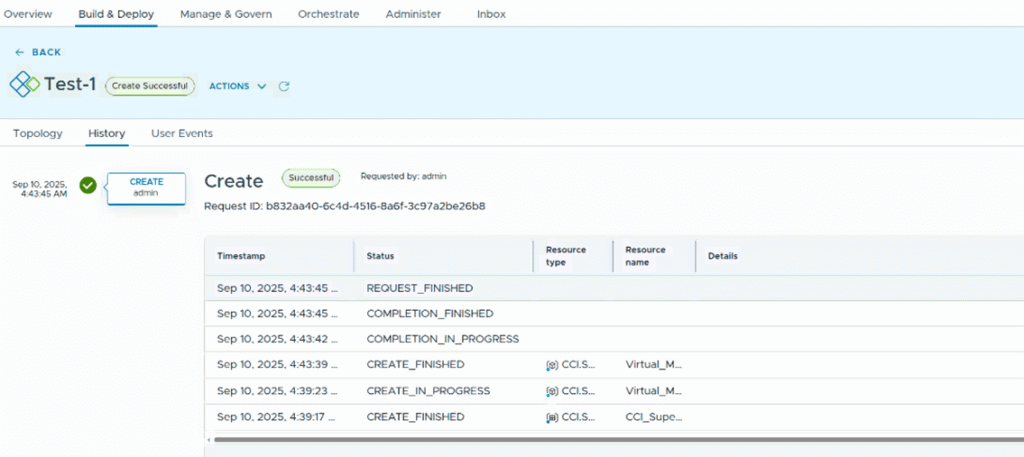
Task: Open the Build & Deploy tab
Action: [117, 14]
